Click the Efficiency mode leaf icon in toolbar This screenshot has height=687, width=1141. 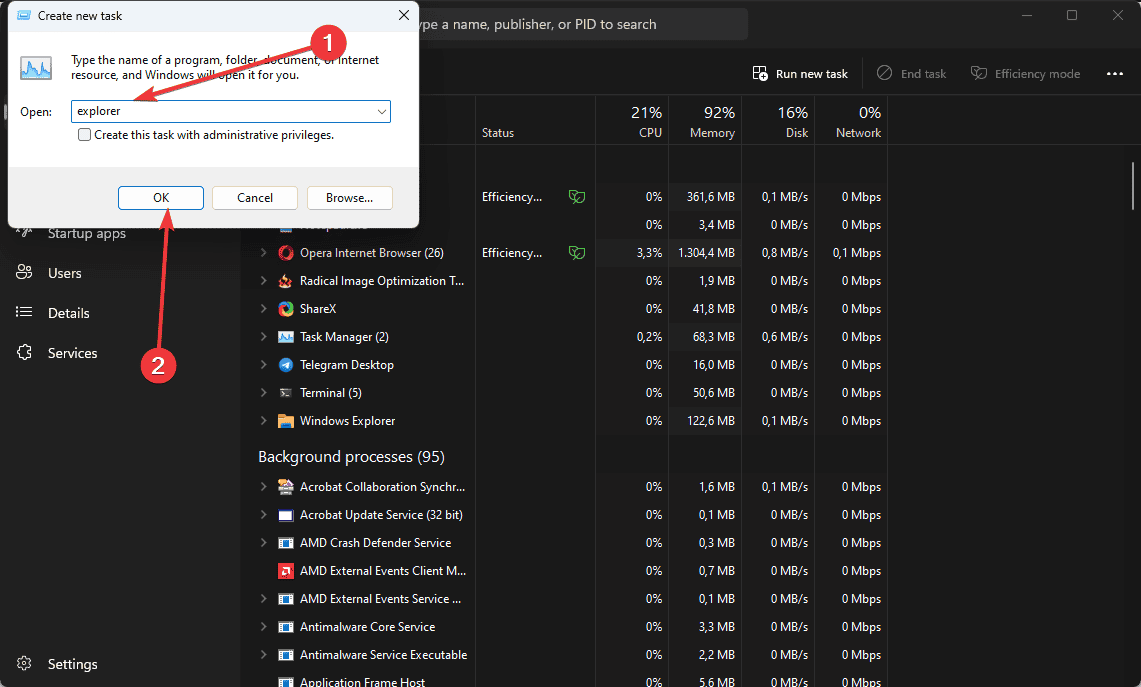click(979, 73)
